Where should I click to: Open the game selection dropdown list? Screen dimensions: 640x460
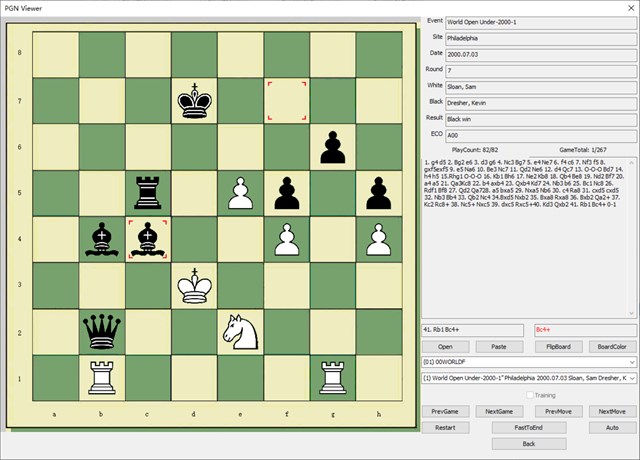pyautogui.click(x=632, y=378)
